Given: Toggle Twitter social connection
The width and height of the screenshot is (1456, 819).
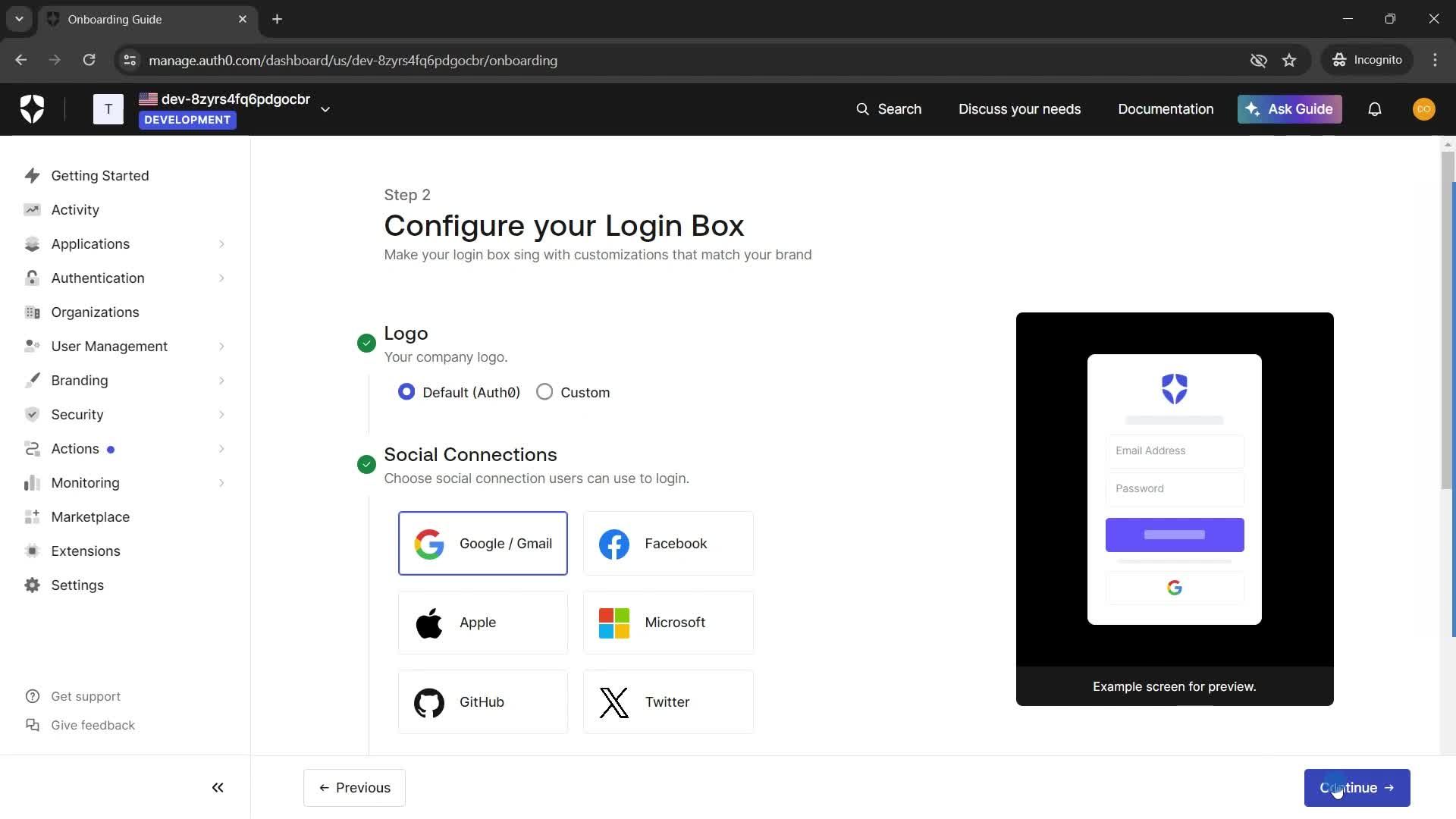Looking at the screenshot, I should [x=668, y=702].
